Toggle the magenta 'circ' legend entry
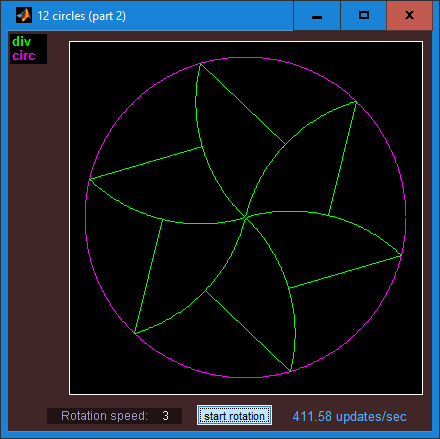Screen dimensions: 440x439 [x=23, y=56]
